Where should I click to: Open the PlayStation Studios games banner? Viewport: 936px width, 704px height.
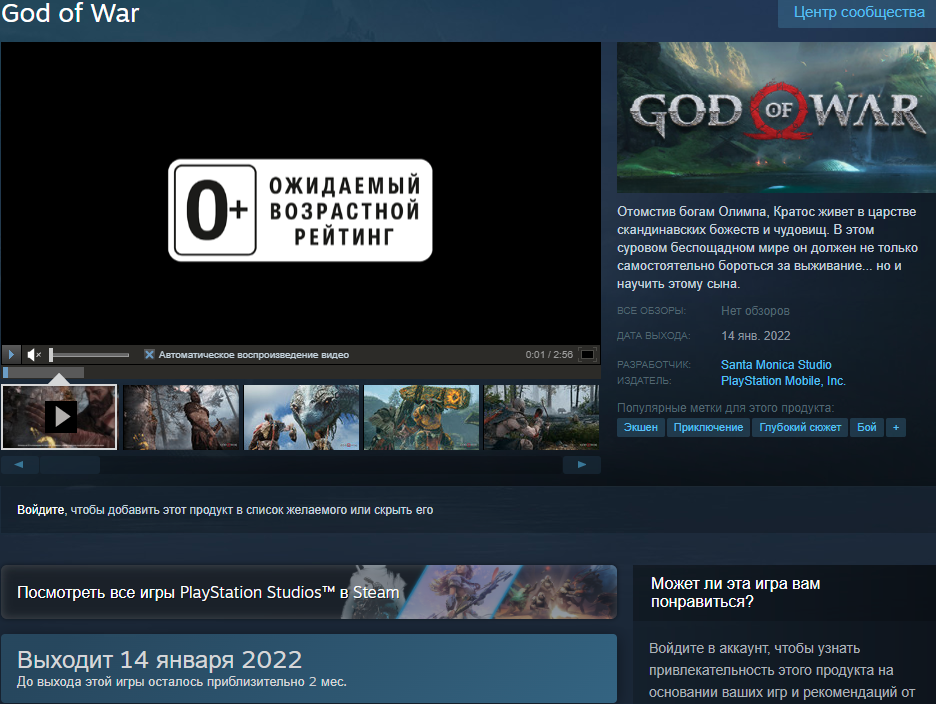coord(309,592)
